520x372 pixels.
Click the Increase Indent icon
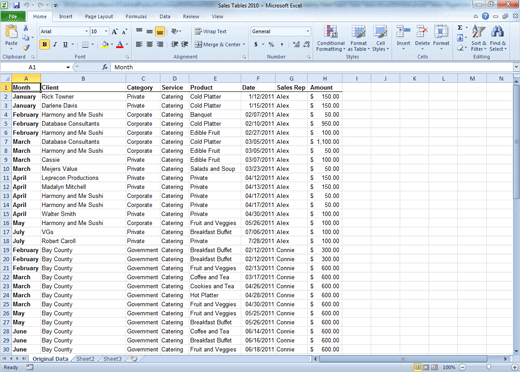(185, 44)
